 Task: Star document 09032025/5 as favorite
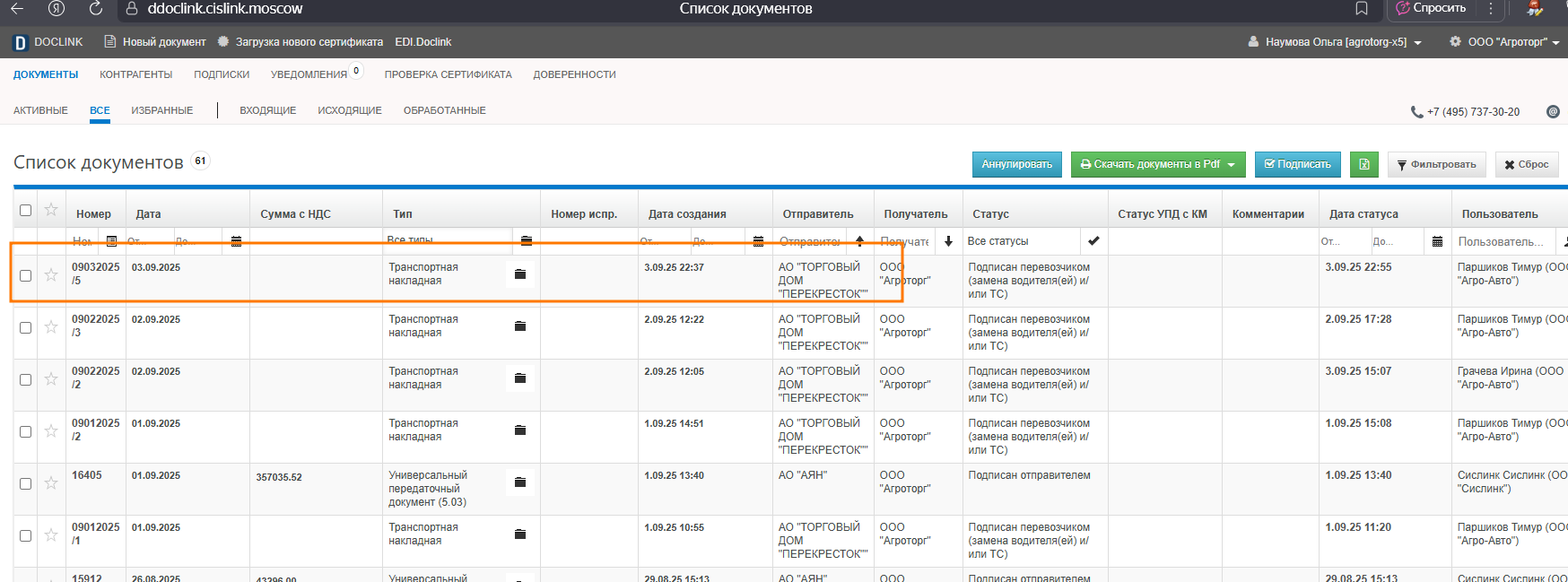[51, 274]
